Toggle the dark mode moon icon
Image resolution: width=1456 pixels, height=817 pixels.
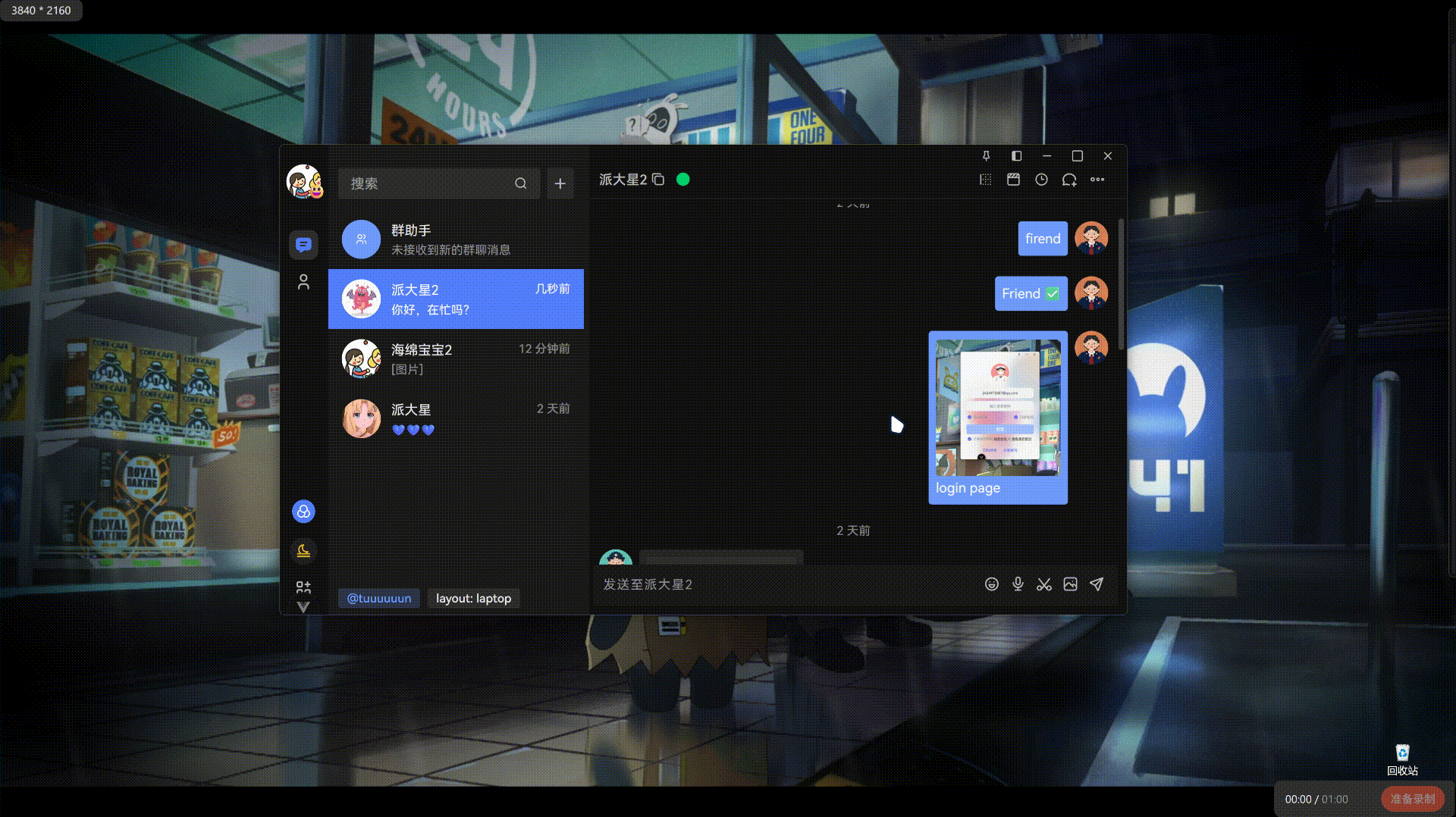pyautogui.click(x=303, y=551)
